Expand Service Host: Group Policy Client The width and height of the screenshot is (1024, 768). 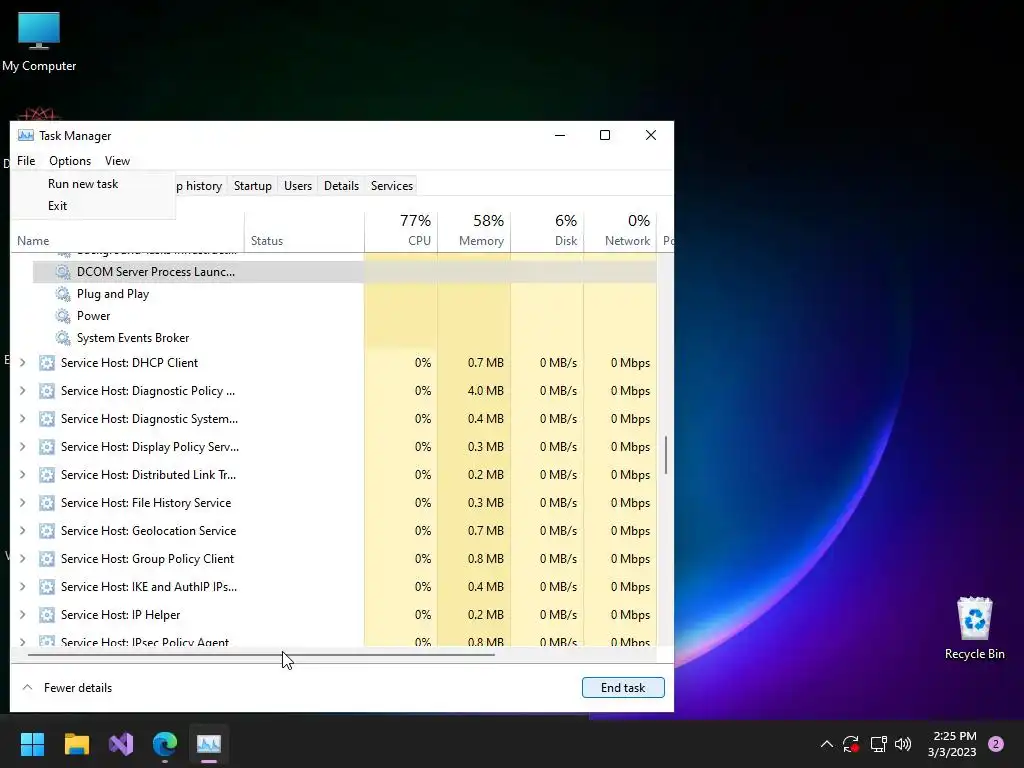click(x=23, y=559)
